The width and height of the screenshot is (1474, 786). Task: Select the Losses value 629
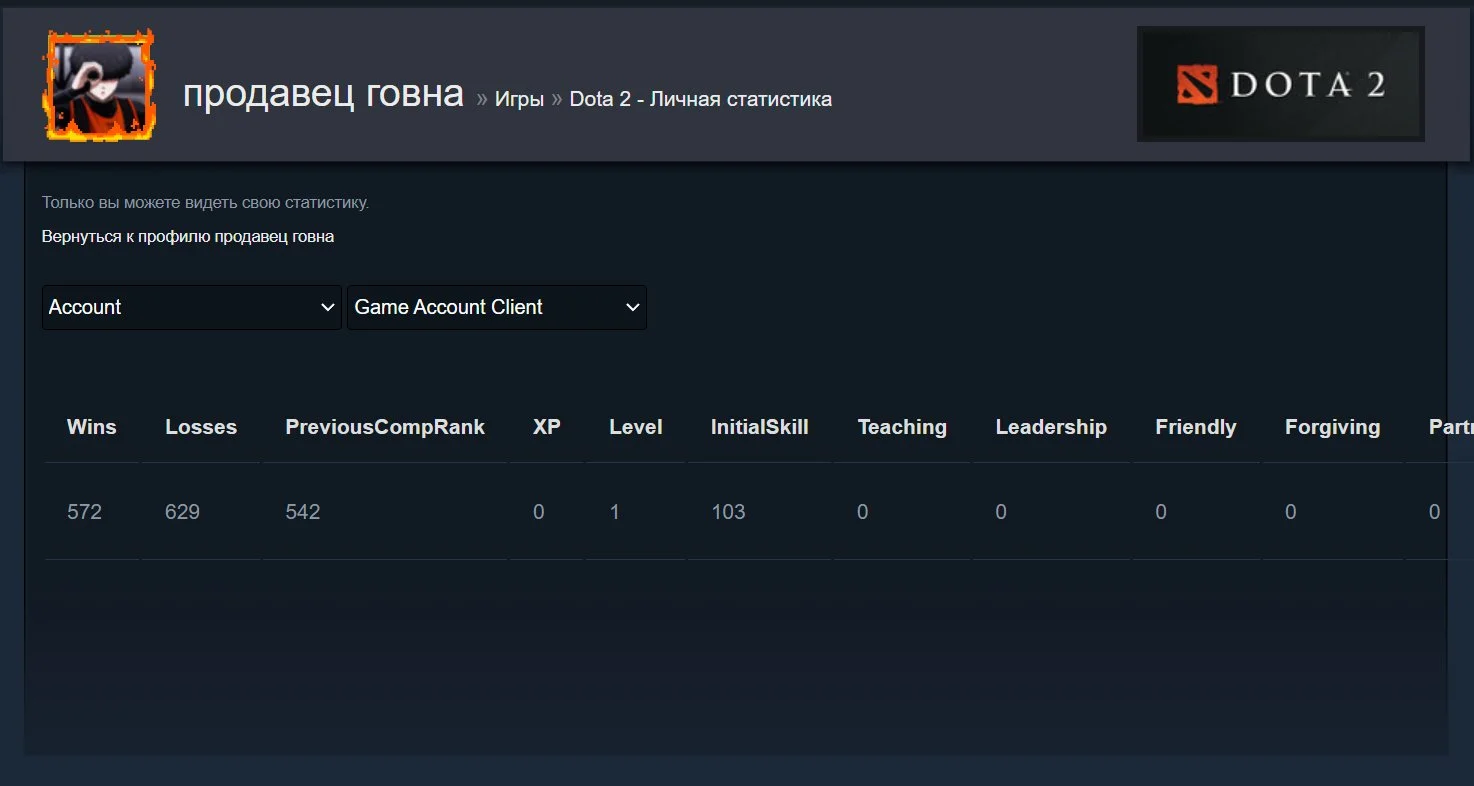tap(182, 512)
